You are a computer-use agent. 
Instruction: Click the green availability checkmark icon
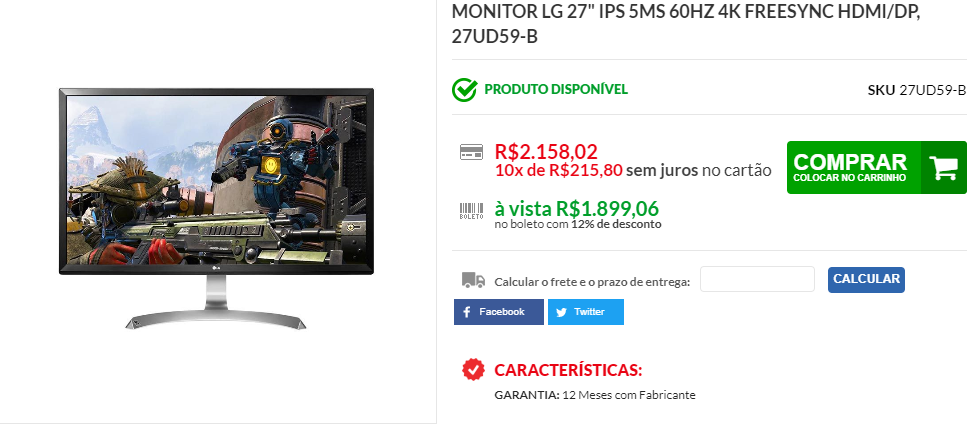(x=464, y=90)
